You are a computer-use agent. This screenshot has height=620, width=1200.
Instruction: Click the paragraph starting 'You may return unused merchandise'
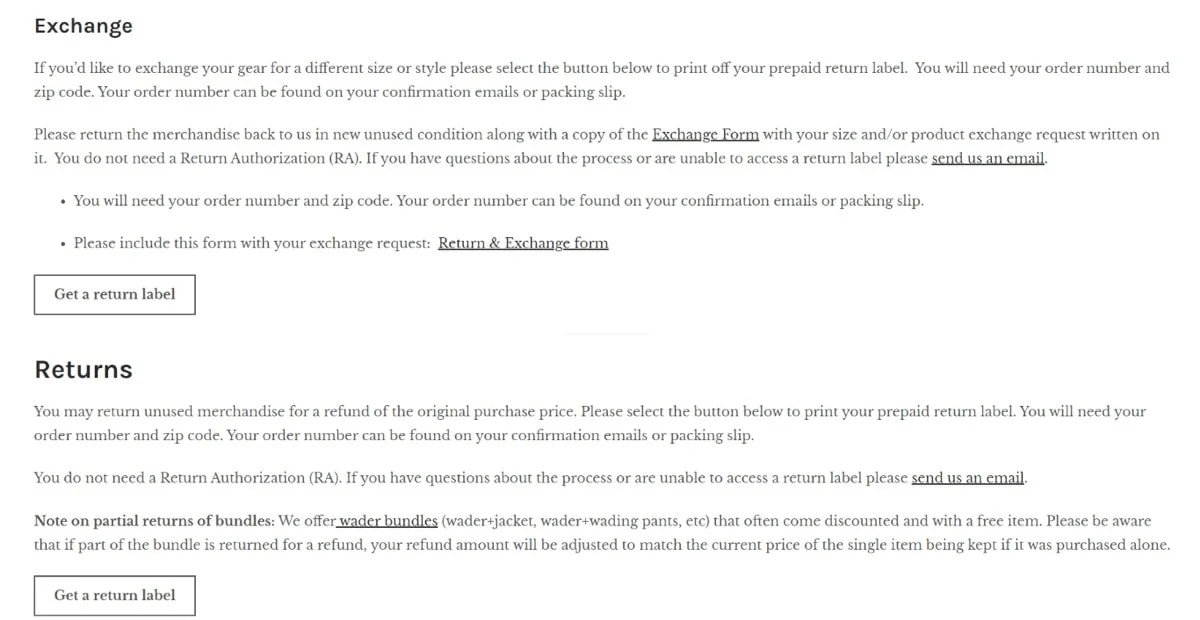pyautogui.click(x=590, y=423)
